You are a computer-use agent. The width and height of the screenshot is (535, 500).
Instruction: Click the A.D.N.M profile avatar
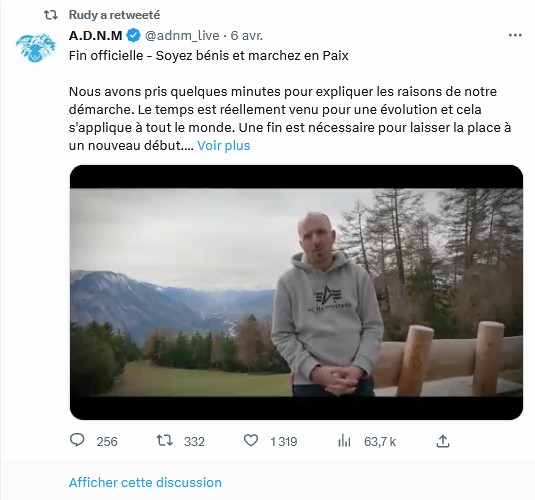click(36, 48)
